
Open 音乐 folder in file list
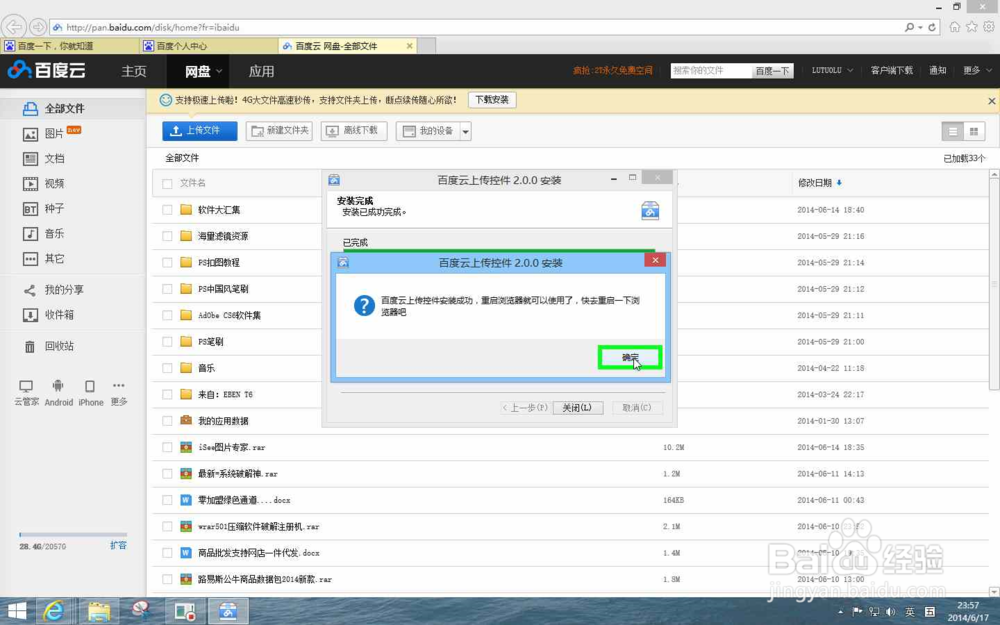tap(206, 368)
